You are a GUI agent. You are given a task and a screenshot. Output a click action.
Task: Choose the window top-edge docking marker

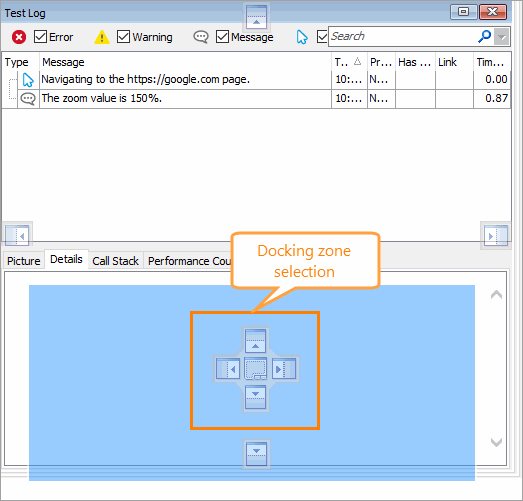tap(256, 17)
